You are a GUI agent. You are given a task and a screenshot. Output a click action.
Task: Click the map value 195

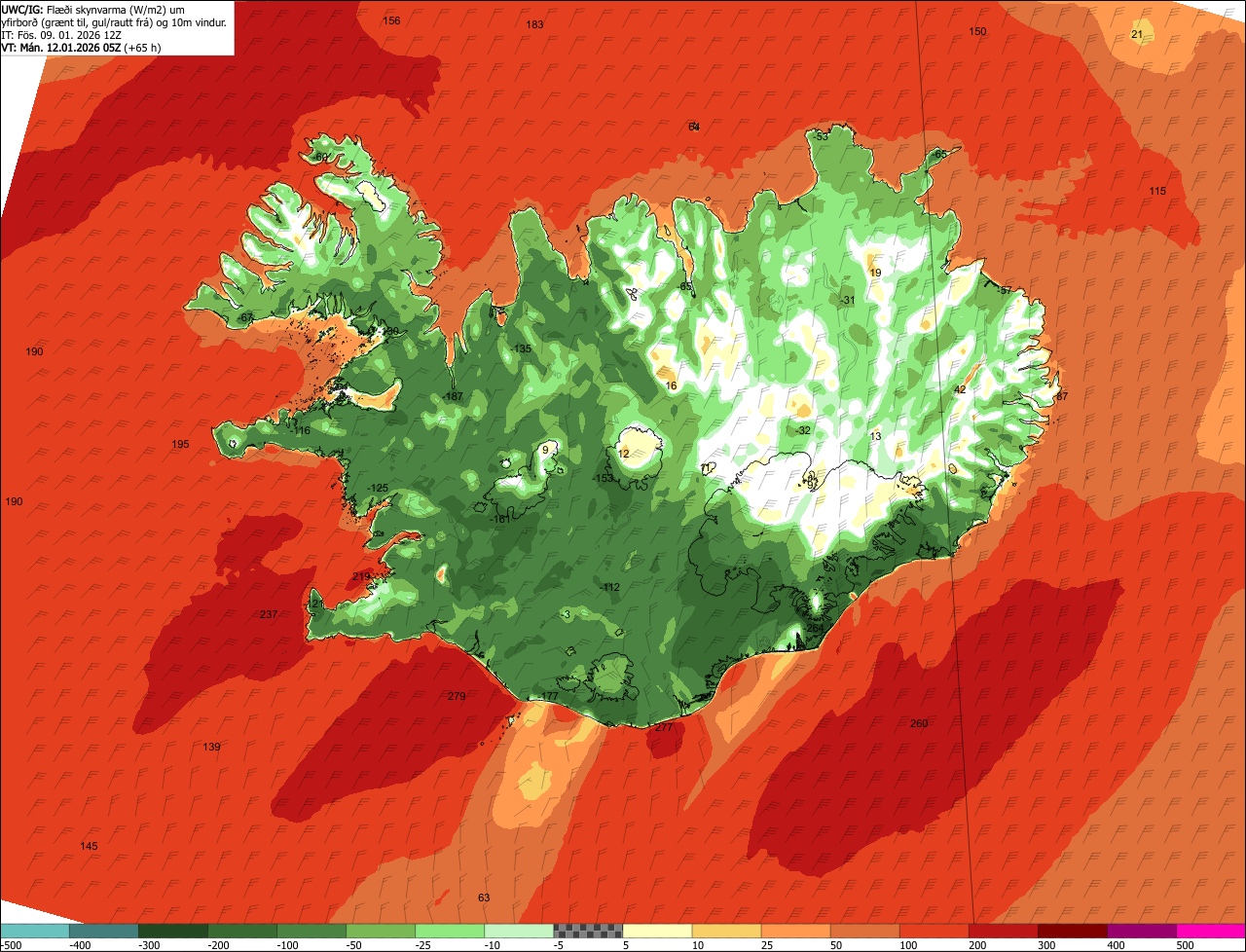180,444
